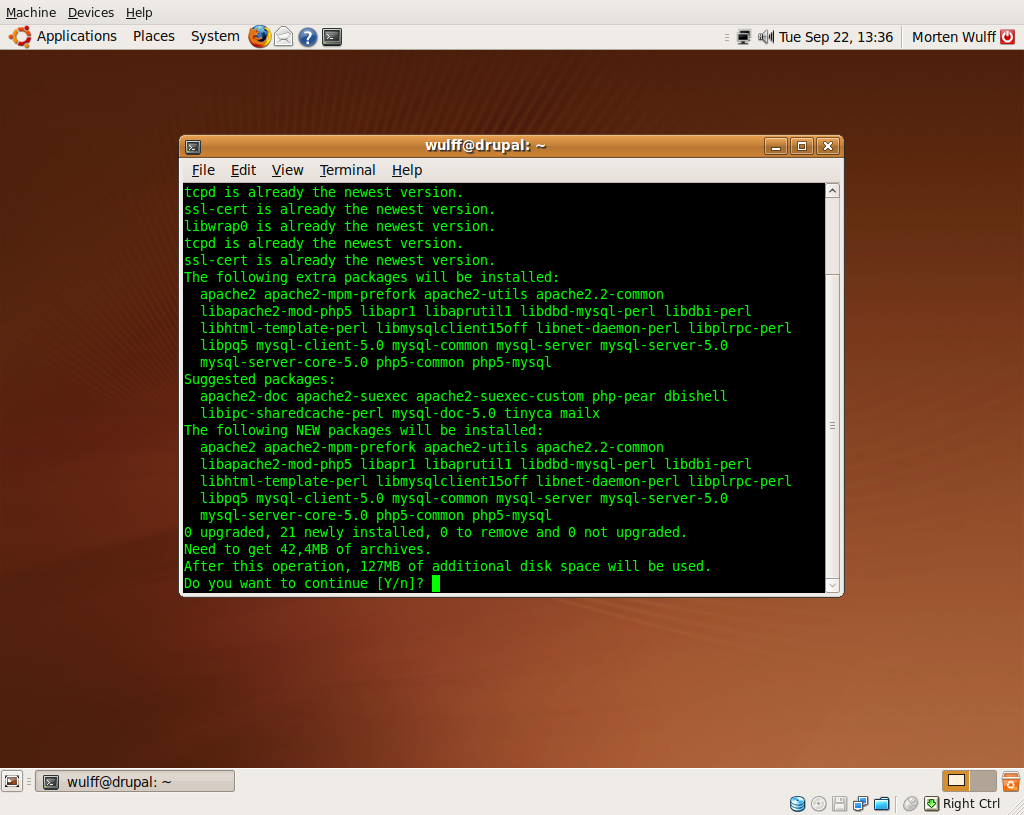The image size is (1024, 815).
Task: Maximize the wulff@drupal terminal window
Action: 802,146
